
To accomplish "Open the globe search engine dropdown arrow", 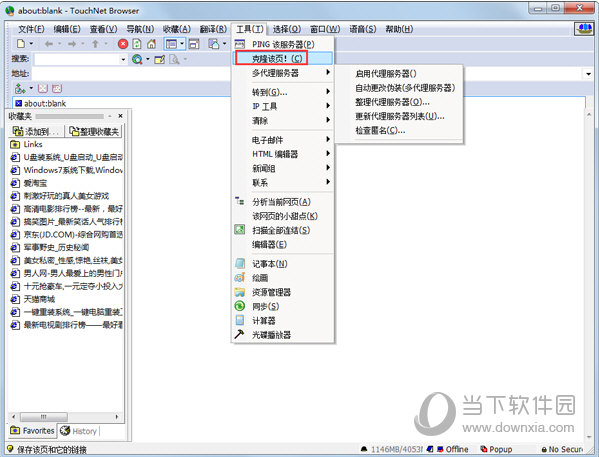I will coord(147,59).
